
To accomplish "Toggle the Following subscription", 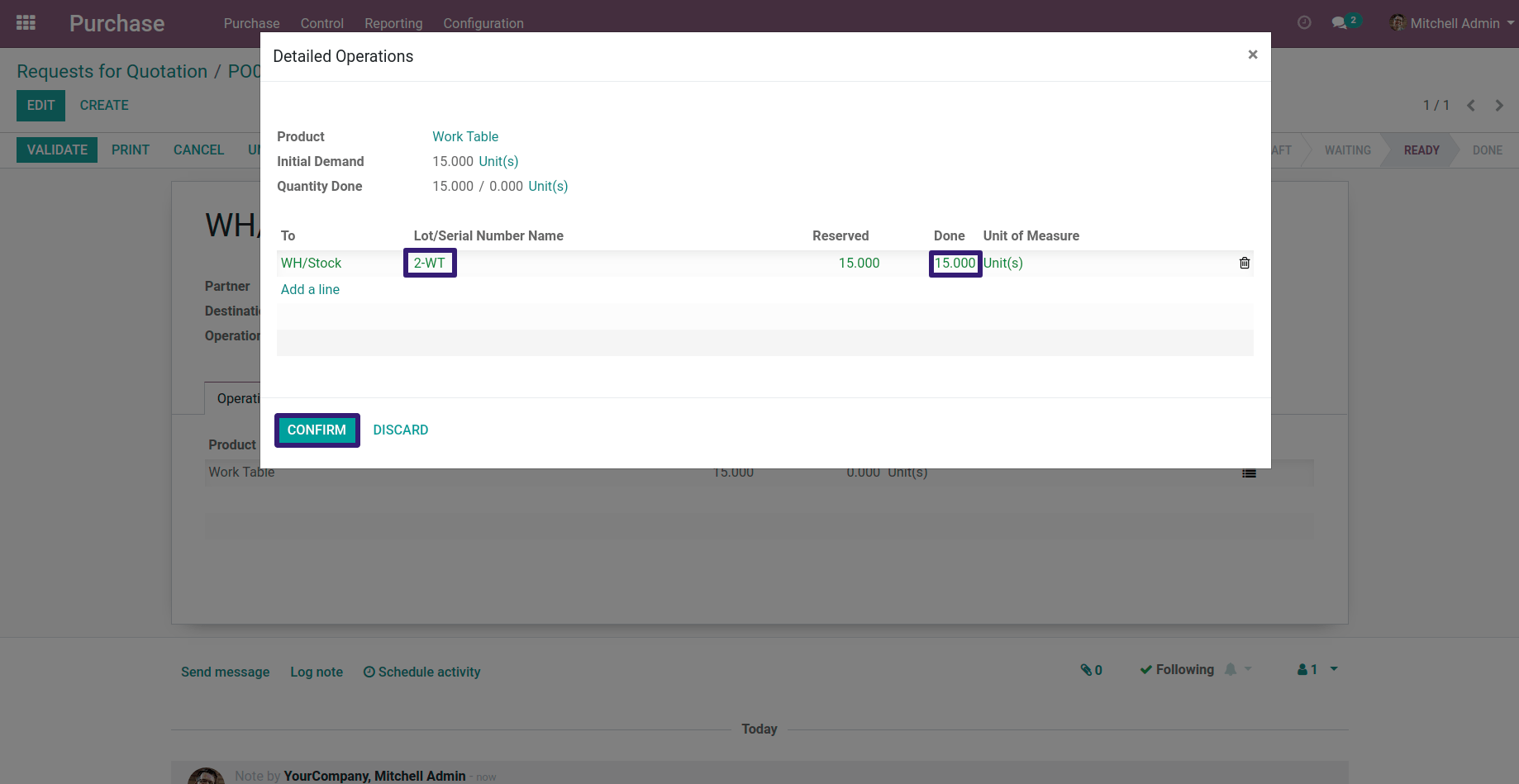I will coord(1177,669).
